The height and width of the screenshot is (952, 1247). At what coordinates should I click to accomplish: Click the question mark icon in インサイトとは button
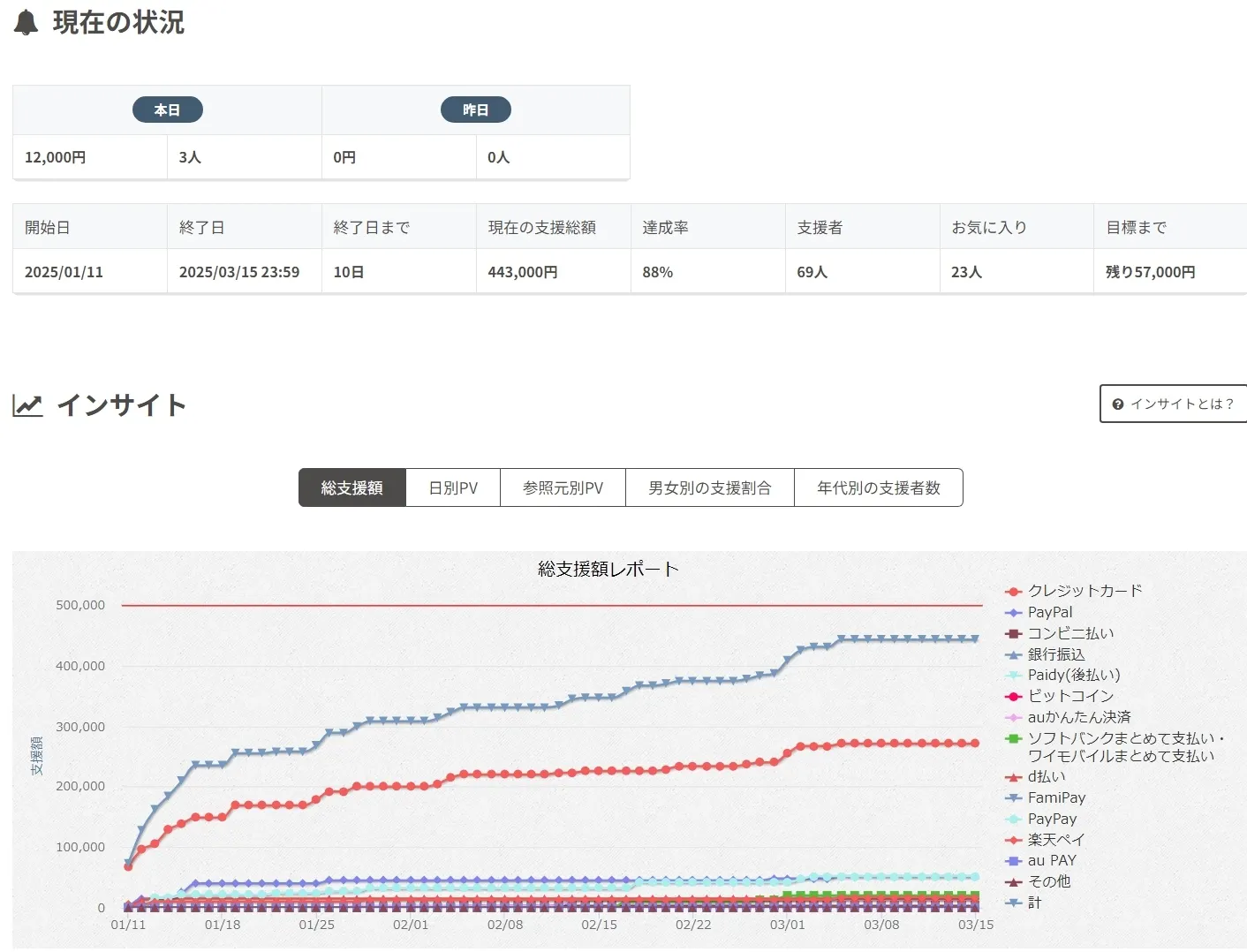pos(1118,404)
